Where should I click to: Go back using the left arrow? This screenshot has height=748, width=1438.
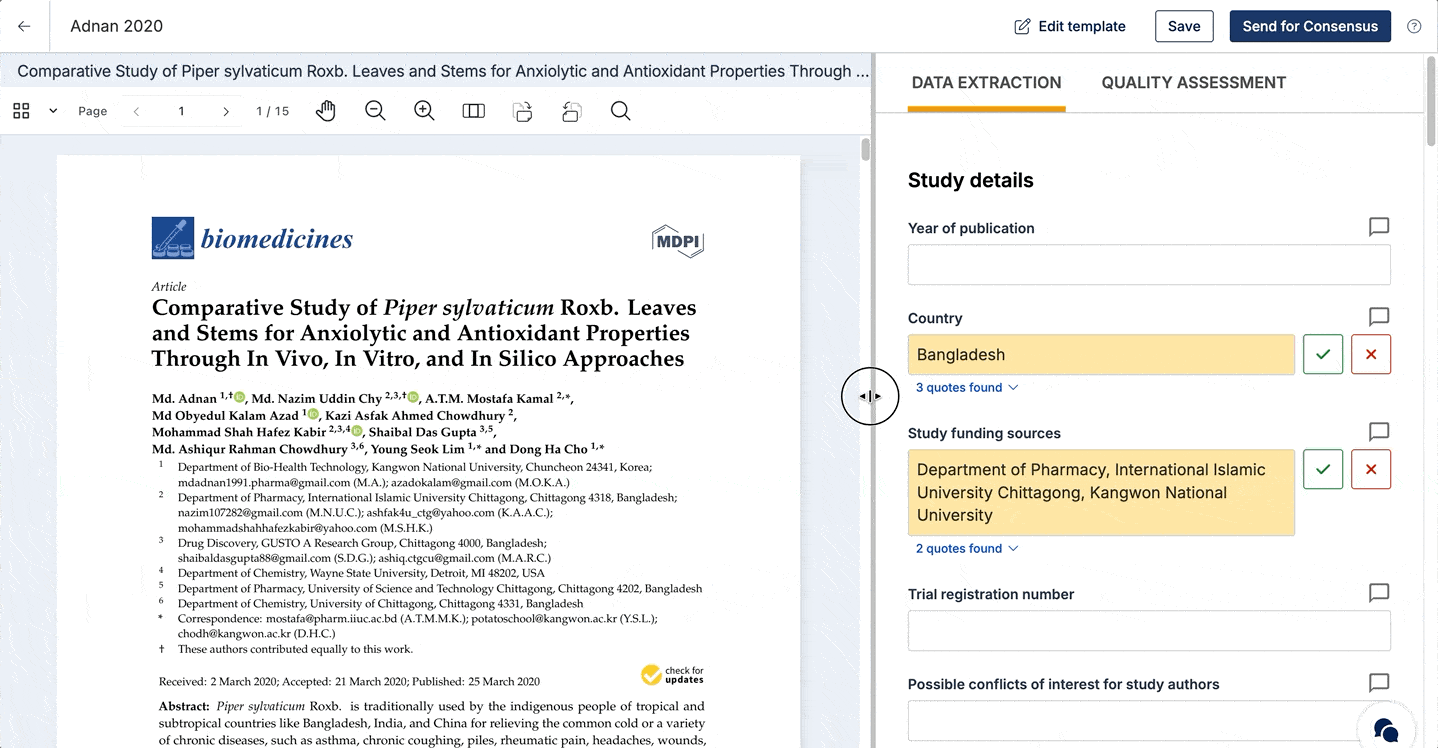coord(24,26)
